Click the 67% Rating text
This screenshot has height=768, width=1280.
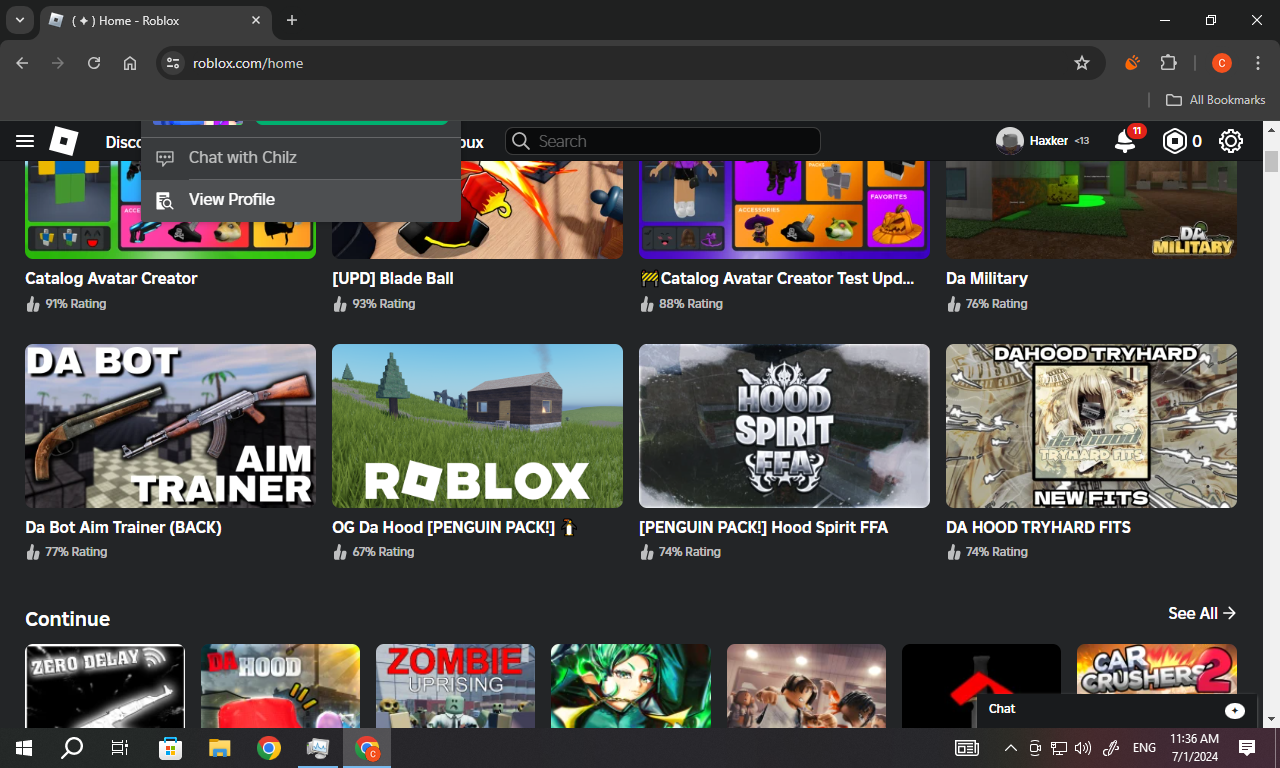pos(383,552)
